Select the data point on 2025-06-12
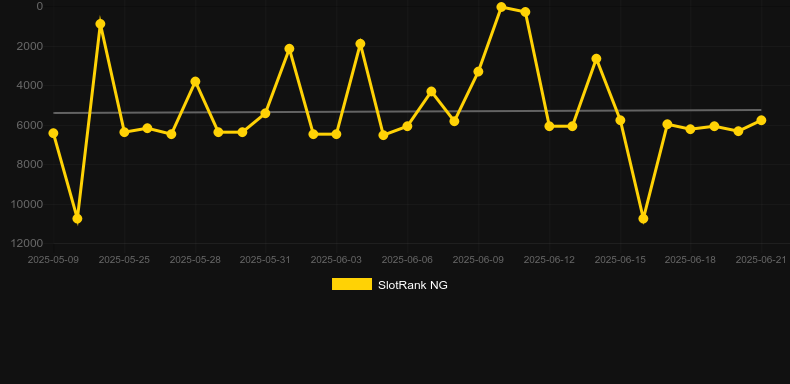Image resolution: width=790 pixels, height=384 pixels. point(549,126)
